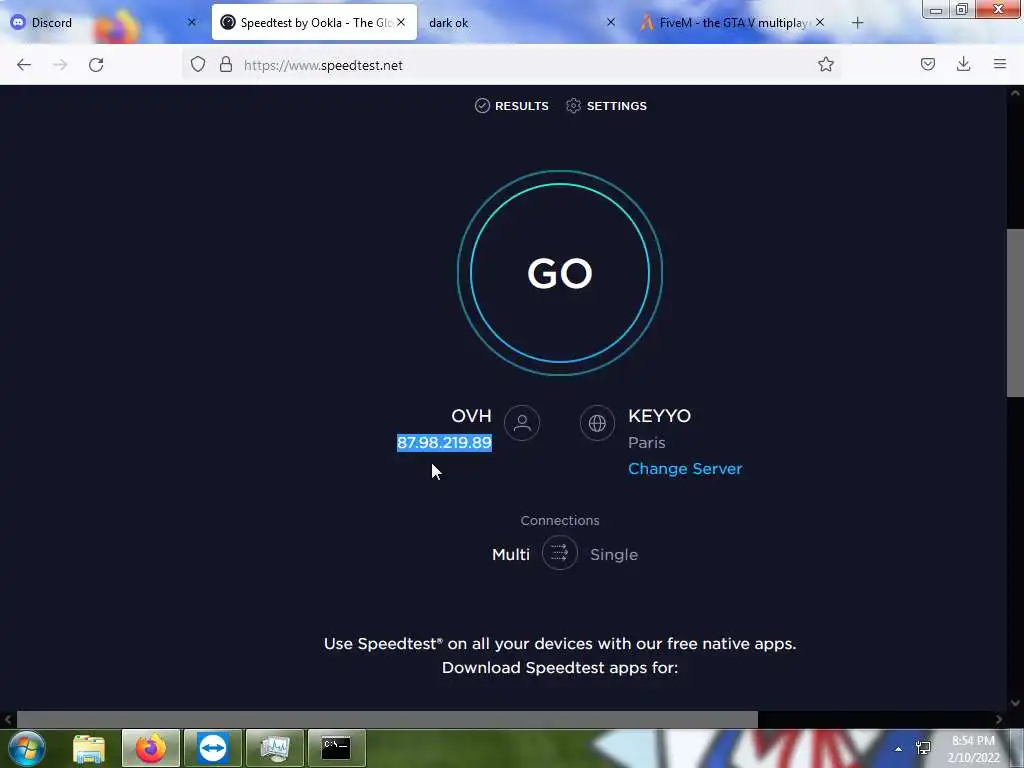Open the Command Prompt taskbar icon
This screenshot has width=1024, height=768.
pos(336,748)
